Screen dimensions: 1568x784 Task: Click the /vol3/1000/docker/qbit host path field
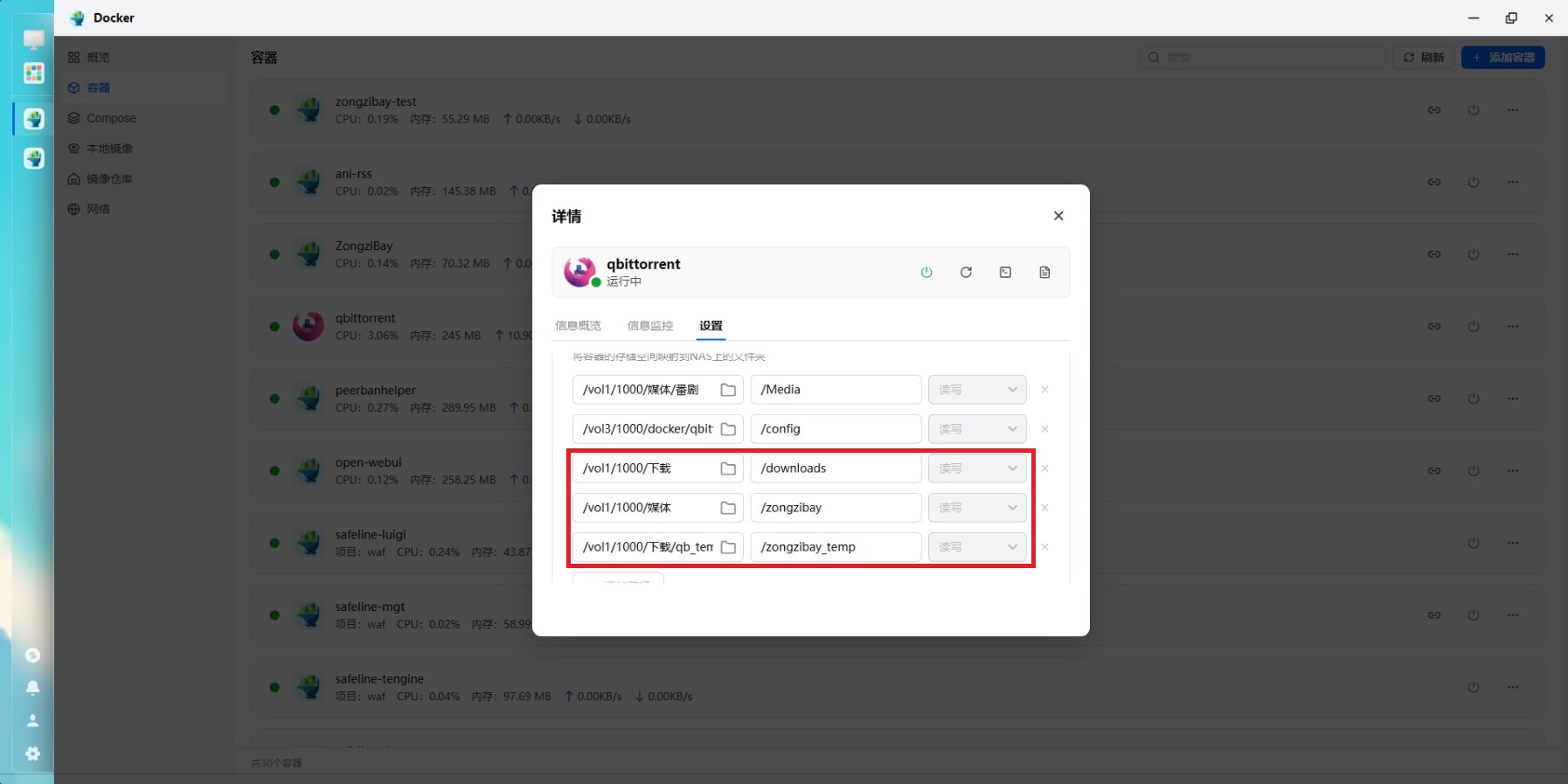pos(657,429)
